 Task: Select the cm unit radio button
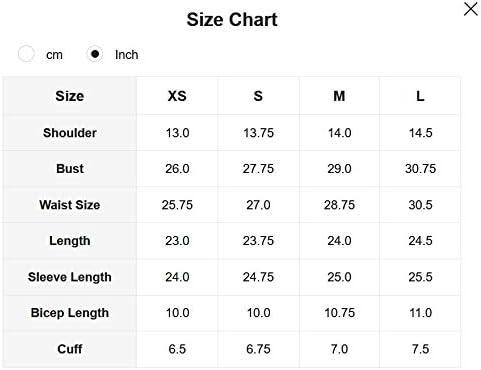(26, 54)
